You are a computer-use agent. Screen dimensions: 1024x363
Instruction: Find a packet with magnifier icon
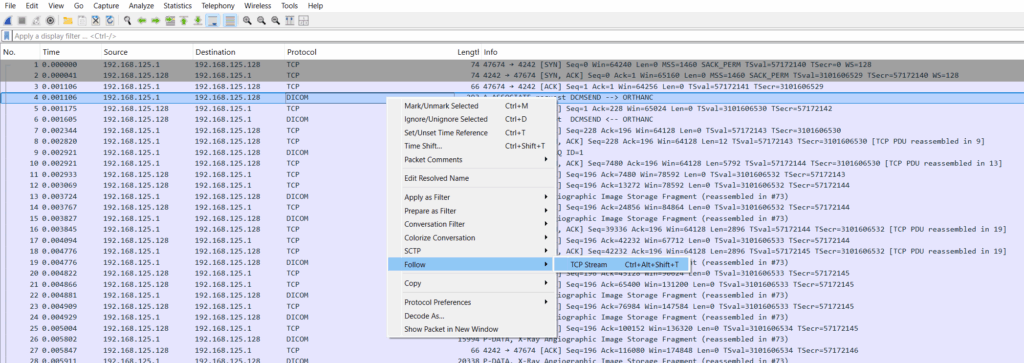point(127,21)
